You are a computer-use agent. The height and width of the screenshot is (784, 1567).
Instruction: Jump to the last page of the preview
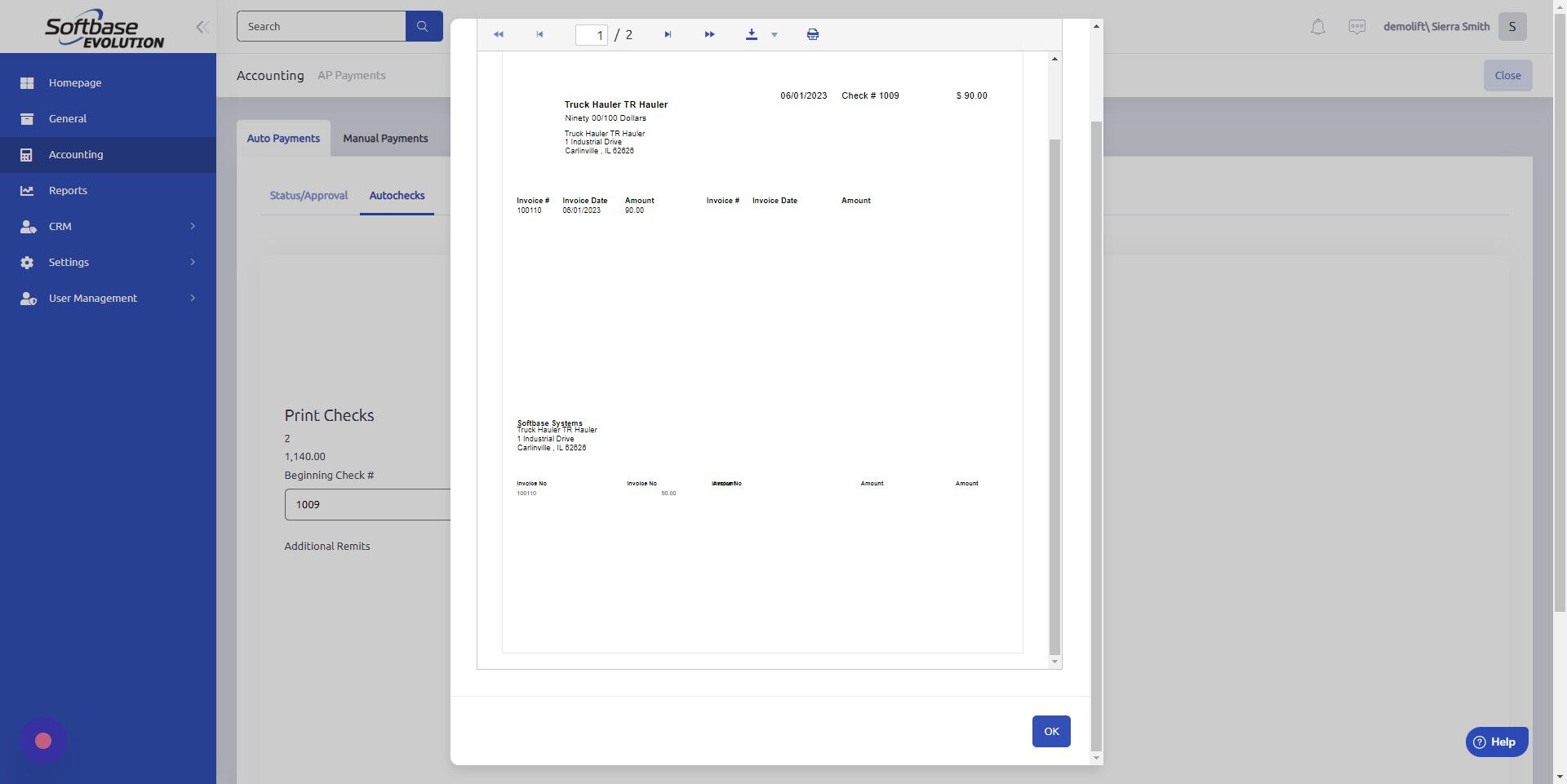[x=668, y=34]
